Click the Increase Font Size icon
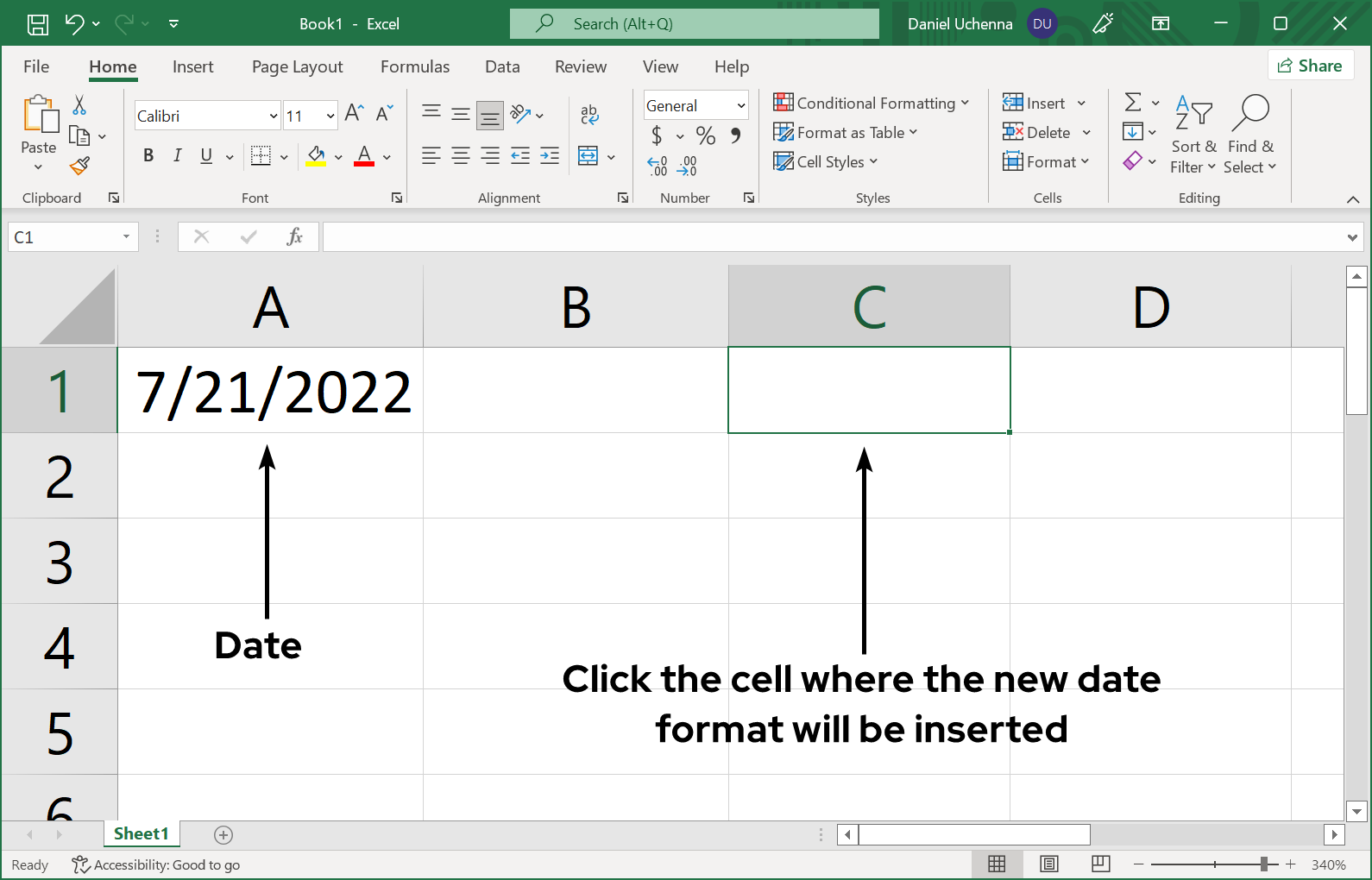1372x880 pixels. click(354, 113)
